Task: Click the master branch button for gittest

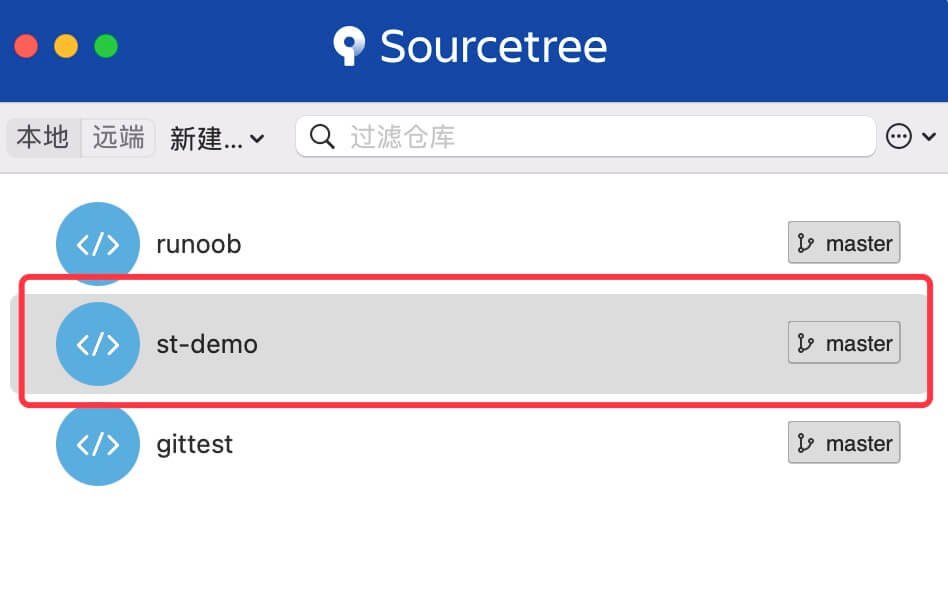Action: (x=844, y=443)
